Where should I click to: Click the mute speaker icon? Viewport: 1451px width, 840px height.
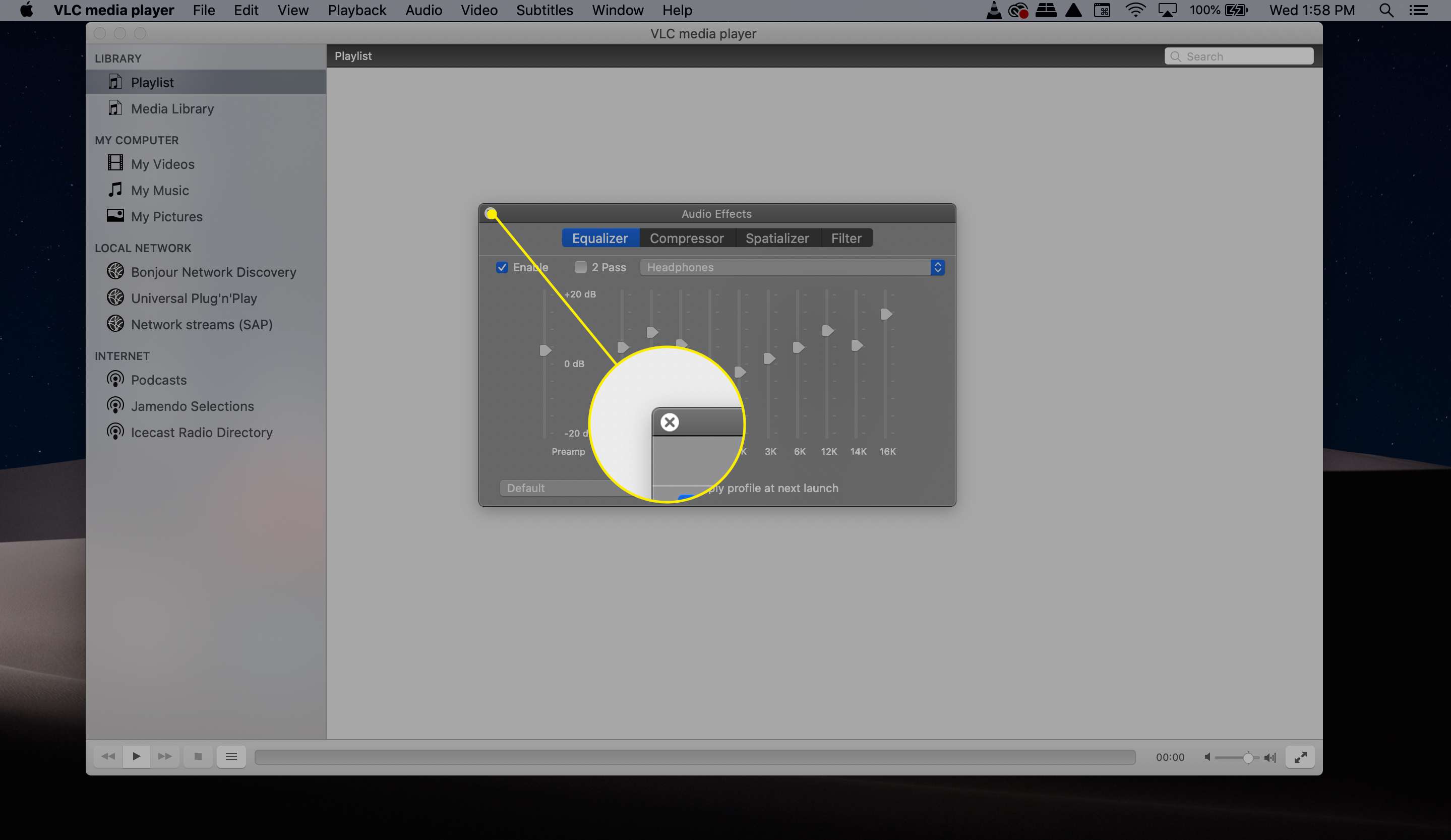pyautogui.click(x=1207, y=757)
